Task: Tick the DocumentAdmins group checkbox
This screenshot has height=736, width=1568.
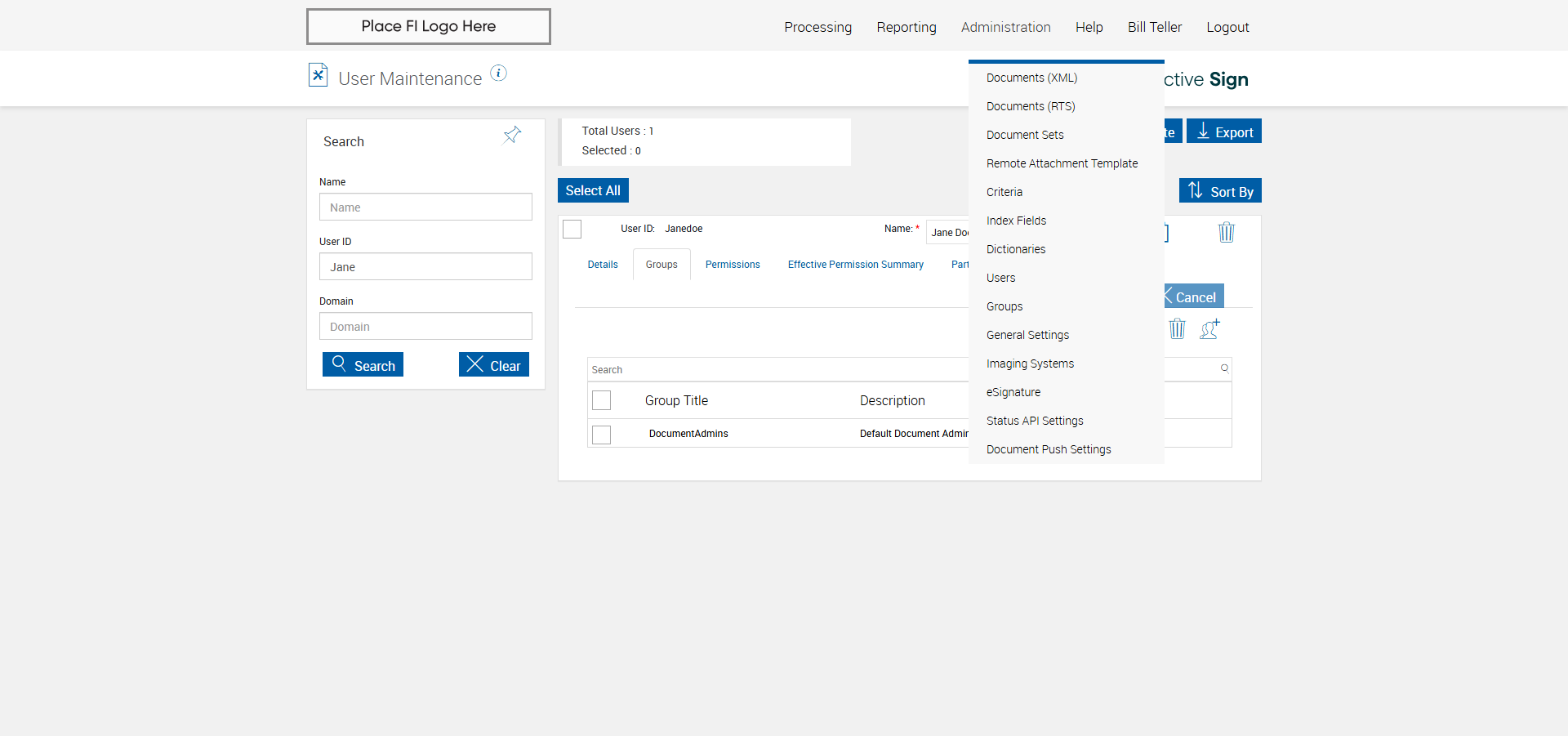Action: pyautogui.click(x=602, y=435)
